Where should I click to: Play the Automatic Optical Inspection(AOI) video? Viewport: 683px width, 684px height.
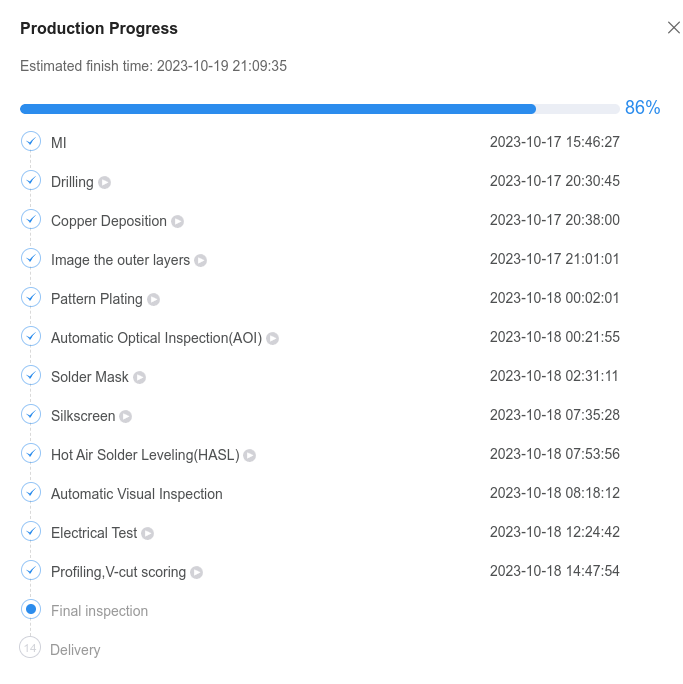273,339
